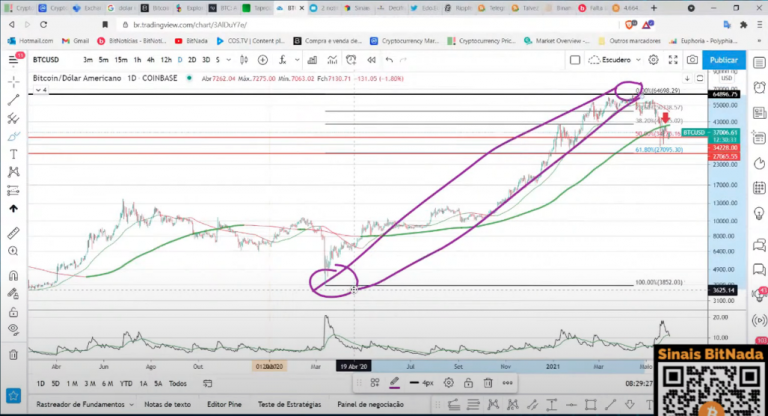Open the patterns tool group
The image size is (768, 416).
point(13,172)
